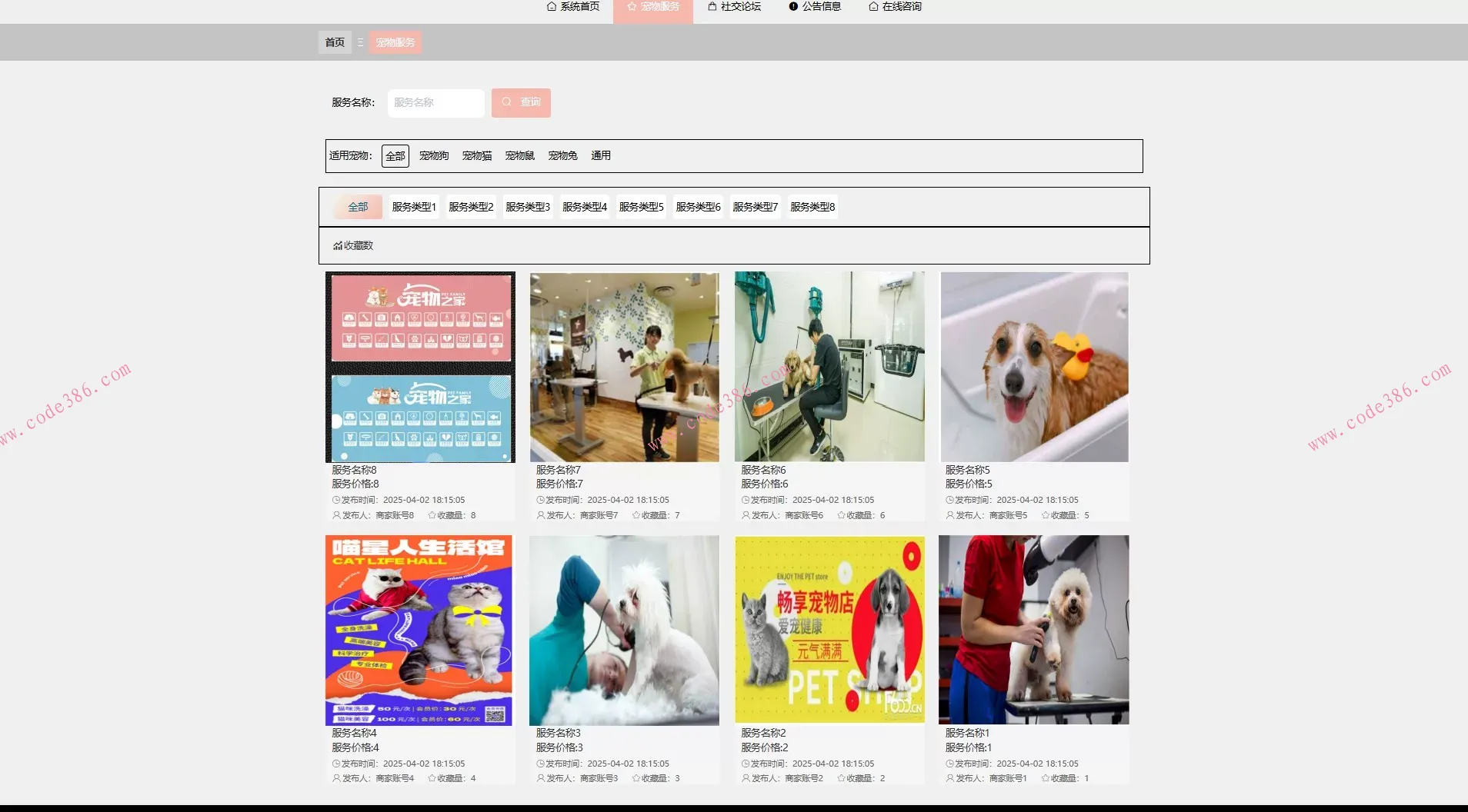Viewport: 1468px width, 812px height.
Task: Click the star icon beside 收藏量: 5
Action: 1046,515
